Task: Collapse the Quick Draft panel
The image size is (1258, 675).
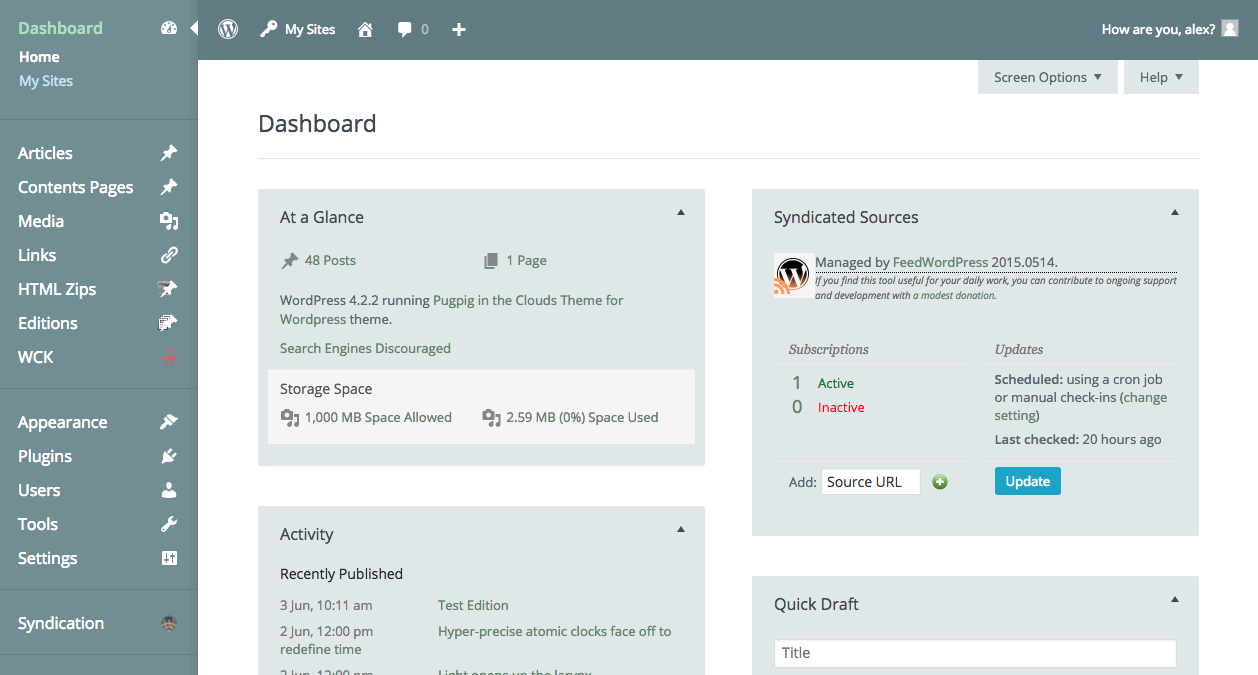Action: (x=1175, y=599)
